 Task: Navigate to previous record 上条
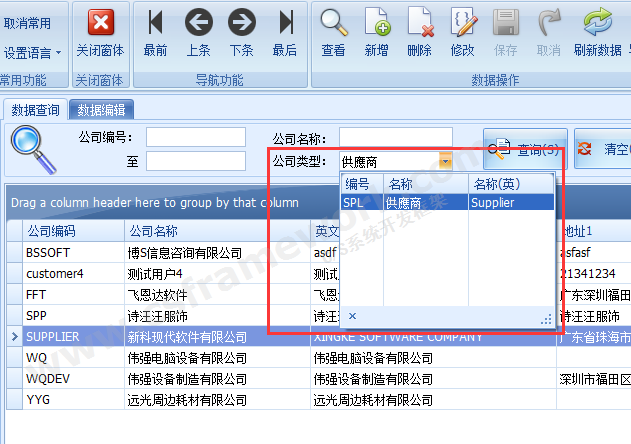pyautogui.click(x=198, y=22)
